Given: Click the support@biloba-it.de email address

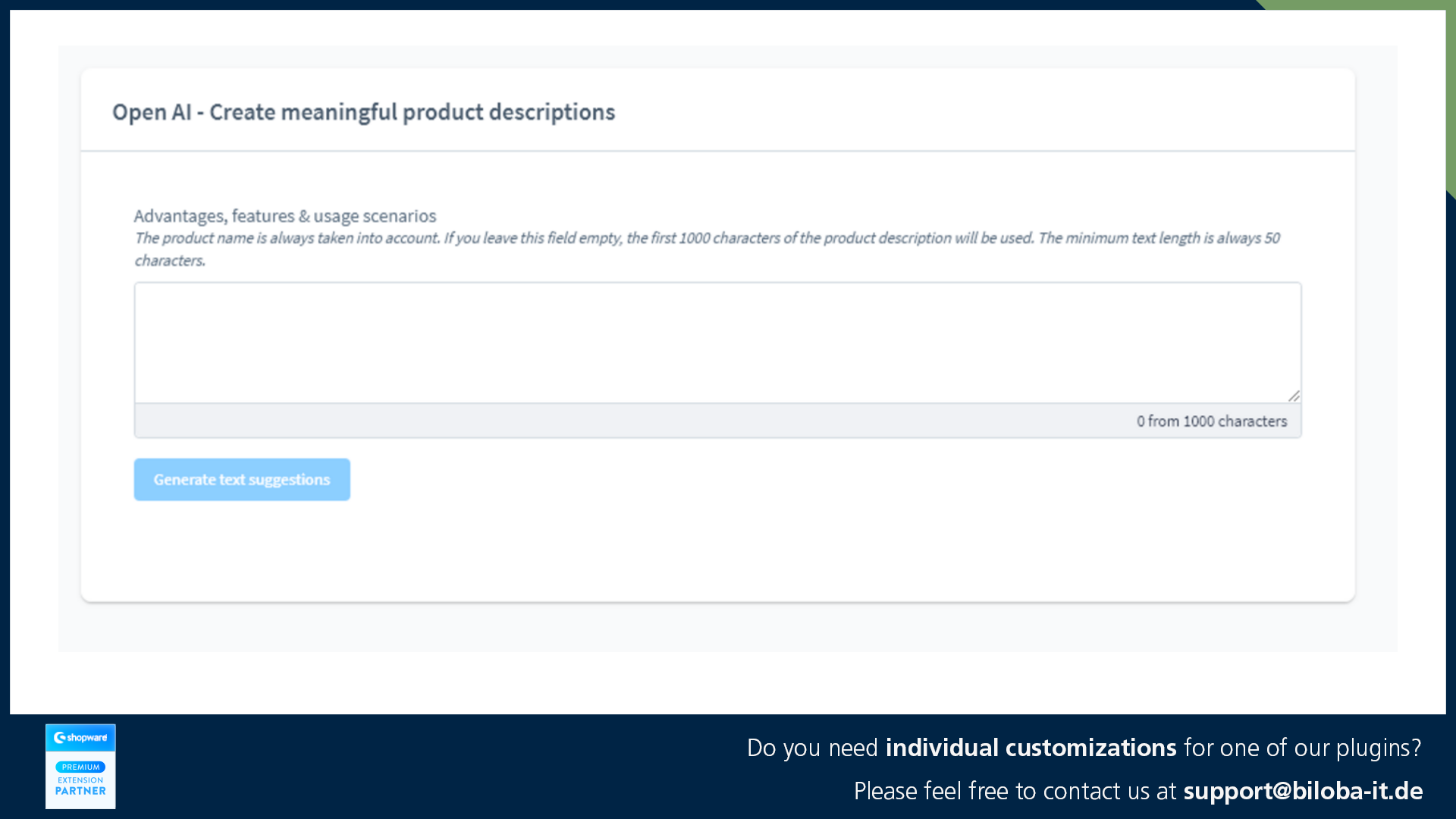Looking at the screenshot, I should coord(1303,791).
